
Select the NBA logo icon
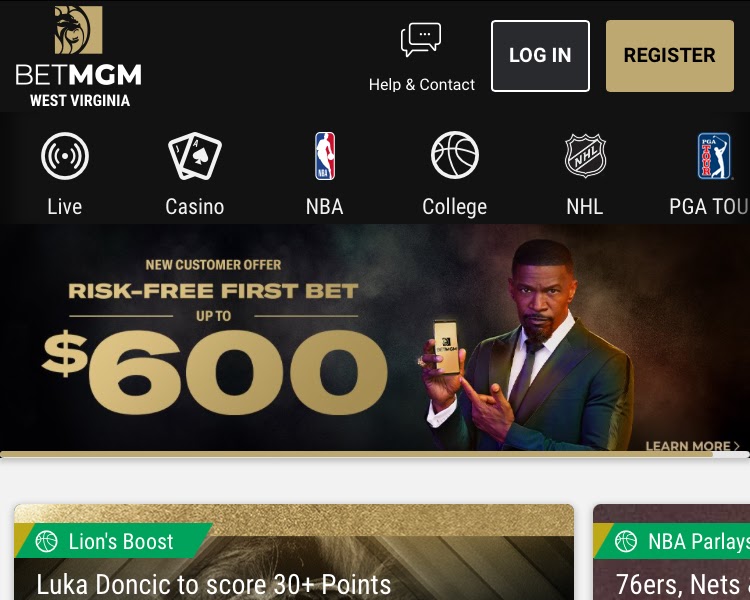pos(325,156)
